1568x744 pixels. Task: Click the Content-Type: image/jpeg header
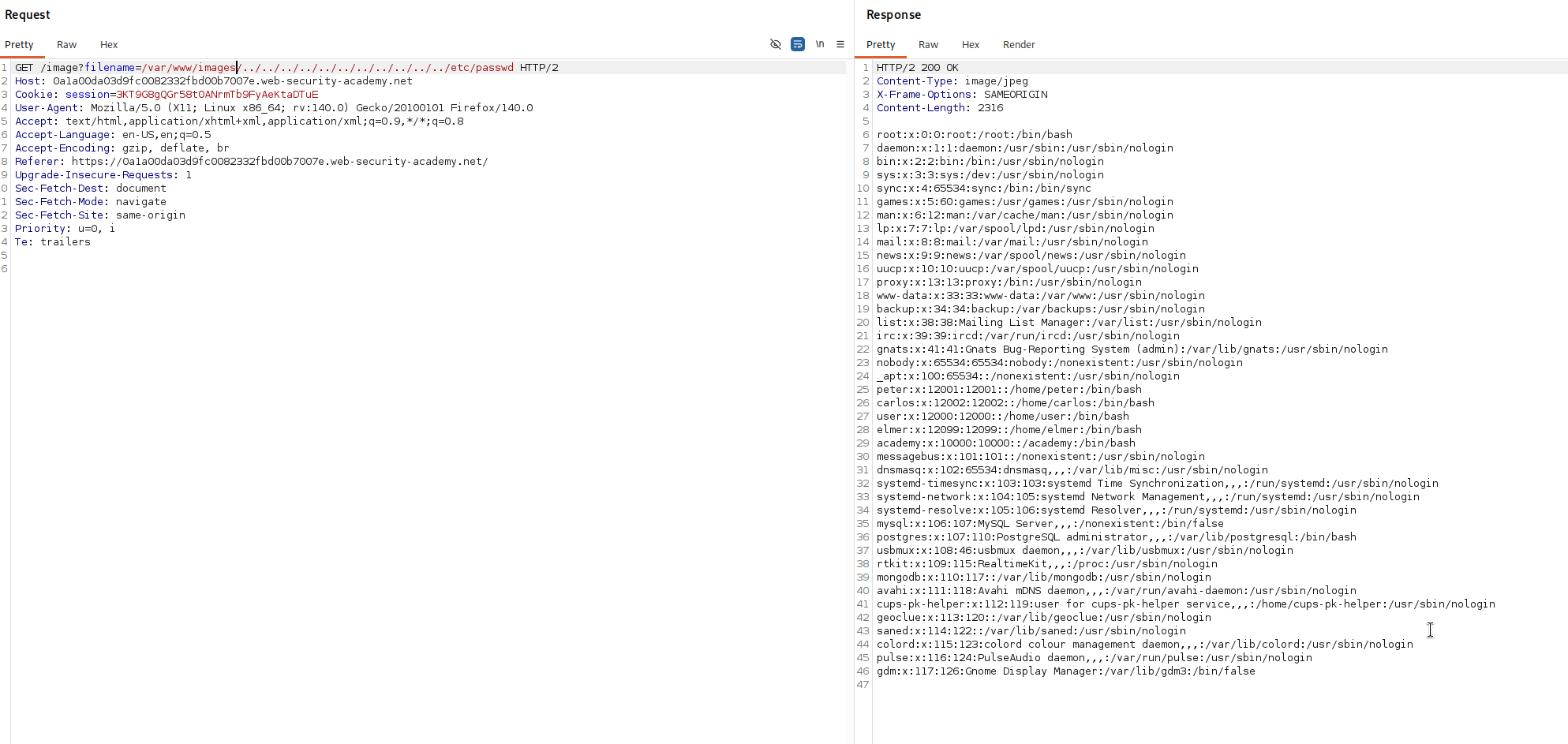click(x=952, y=81)
